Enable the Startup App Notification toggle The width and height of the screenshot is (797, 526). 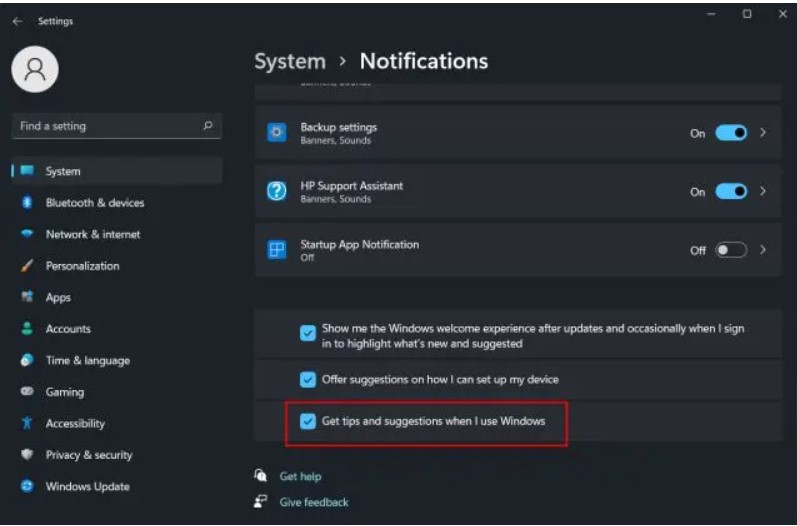tap(731, 250)
